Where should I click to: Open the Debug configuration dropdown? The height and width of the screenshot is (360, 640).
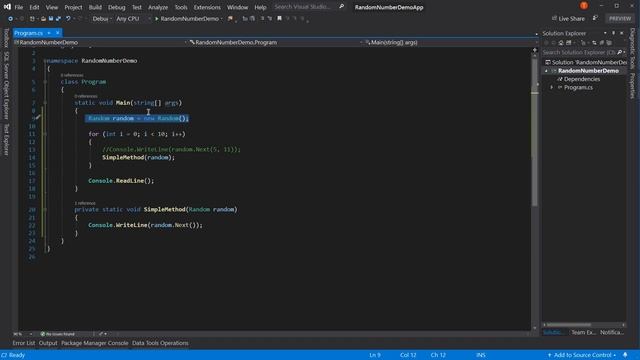(x=102, y=19)
